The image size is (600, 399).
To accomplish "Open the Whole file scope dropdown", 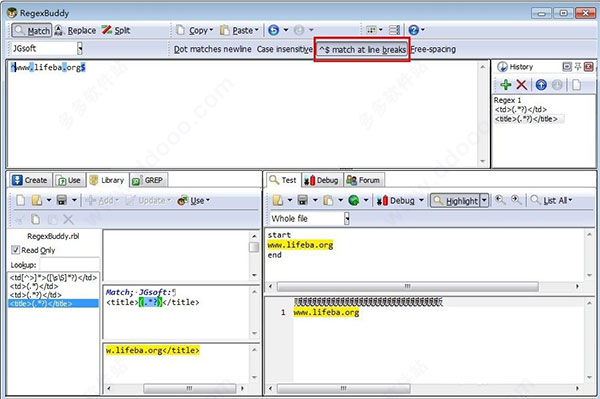I will pos(347,218).
